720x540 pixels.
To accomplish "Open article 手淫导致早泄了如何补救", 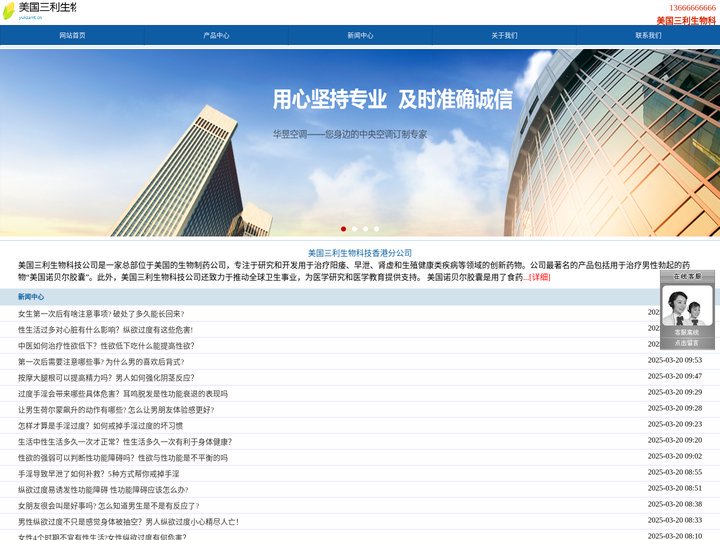I will pos(99,474).
